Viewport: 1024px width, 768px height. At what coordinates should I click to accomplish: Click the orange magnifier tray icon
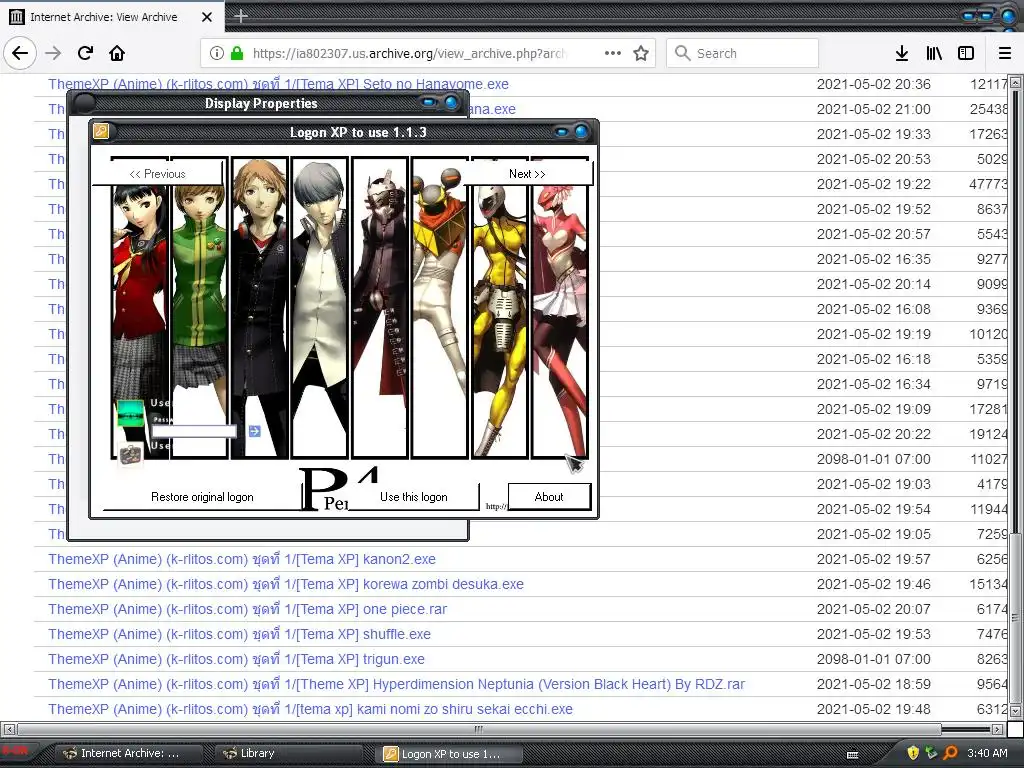point(950,753)
